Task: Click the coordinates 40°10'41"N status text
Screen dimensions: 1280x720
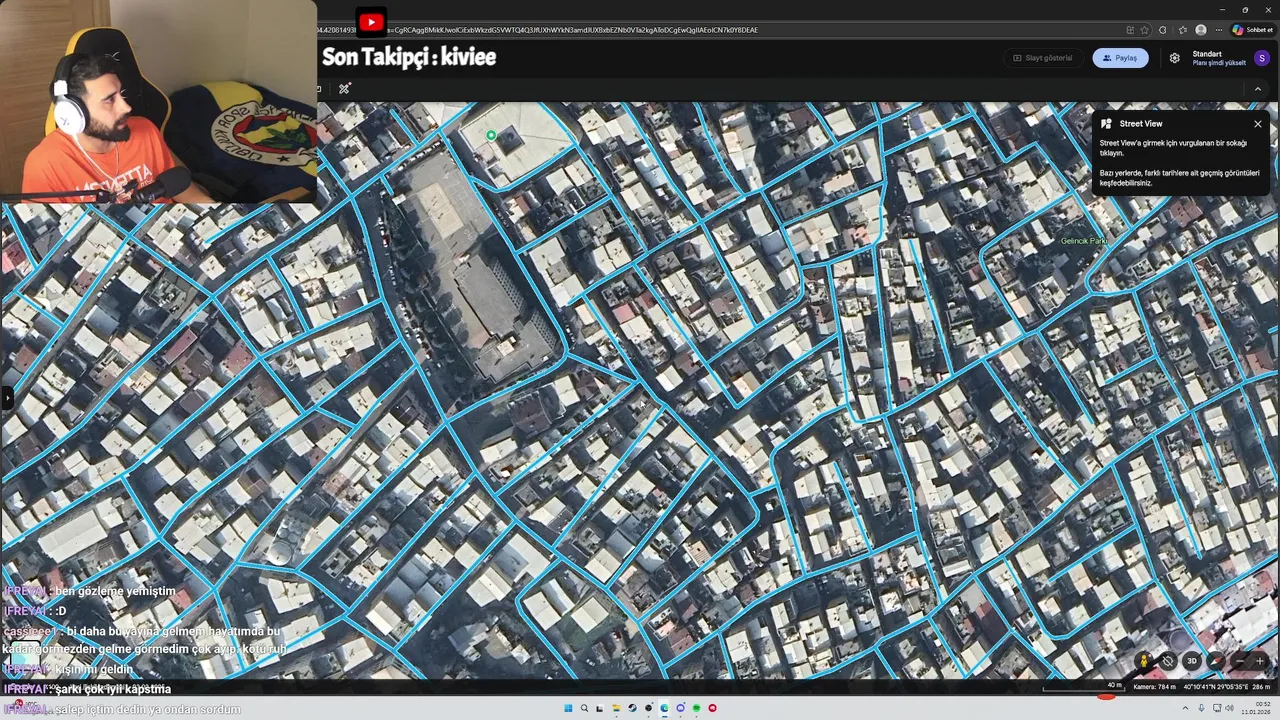Action: click(1215, 687)
